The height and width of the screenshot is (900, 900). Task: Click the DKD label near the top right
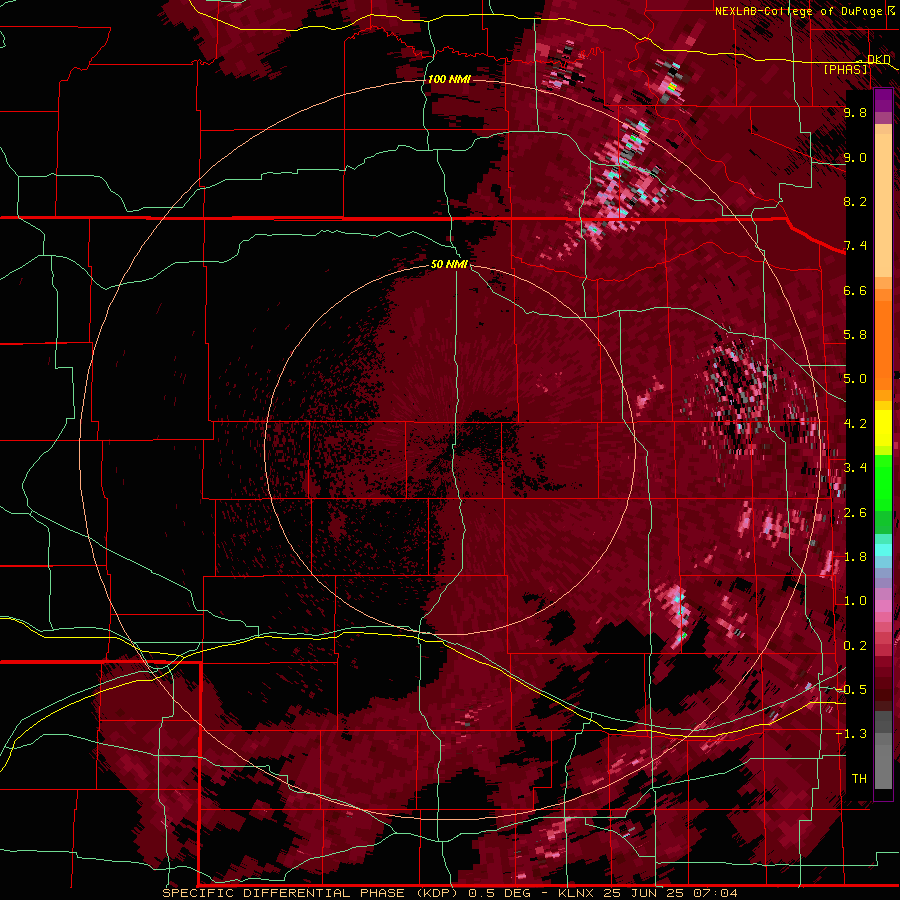coord(878,59)
